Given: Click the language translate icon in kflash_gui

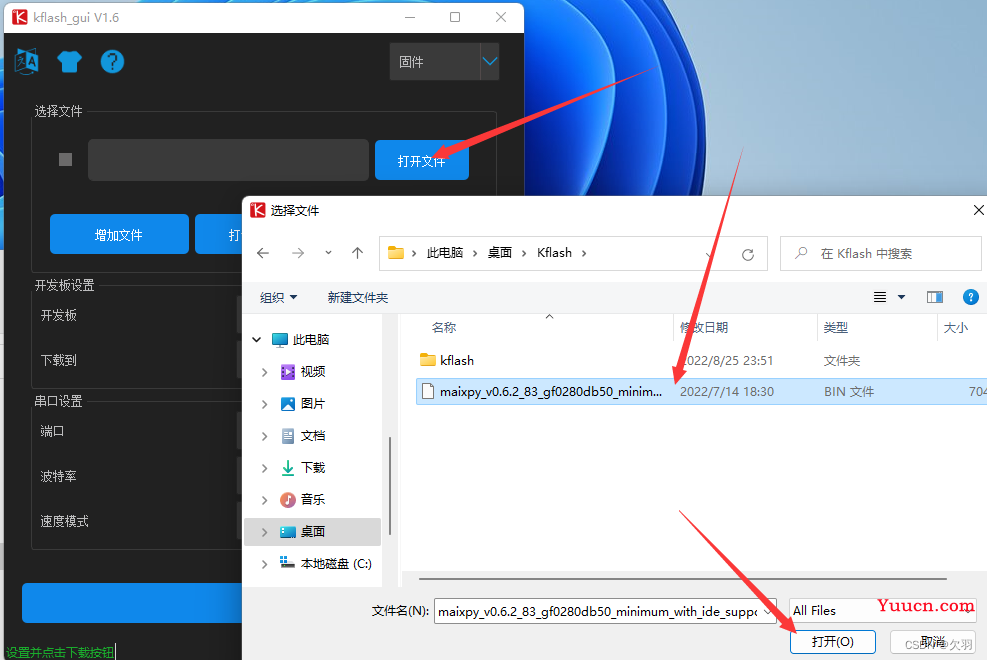Looking at the screenshot, I should point(26,62).
